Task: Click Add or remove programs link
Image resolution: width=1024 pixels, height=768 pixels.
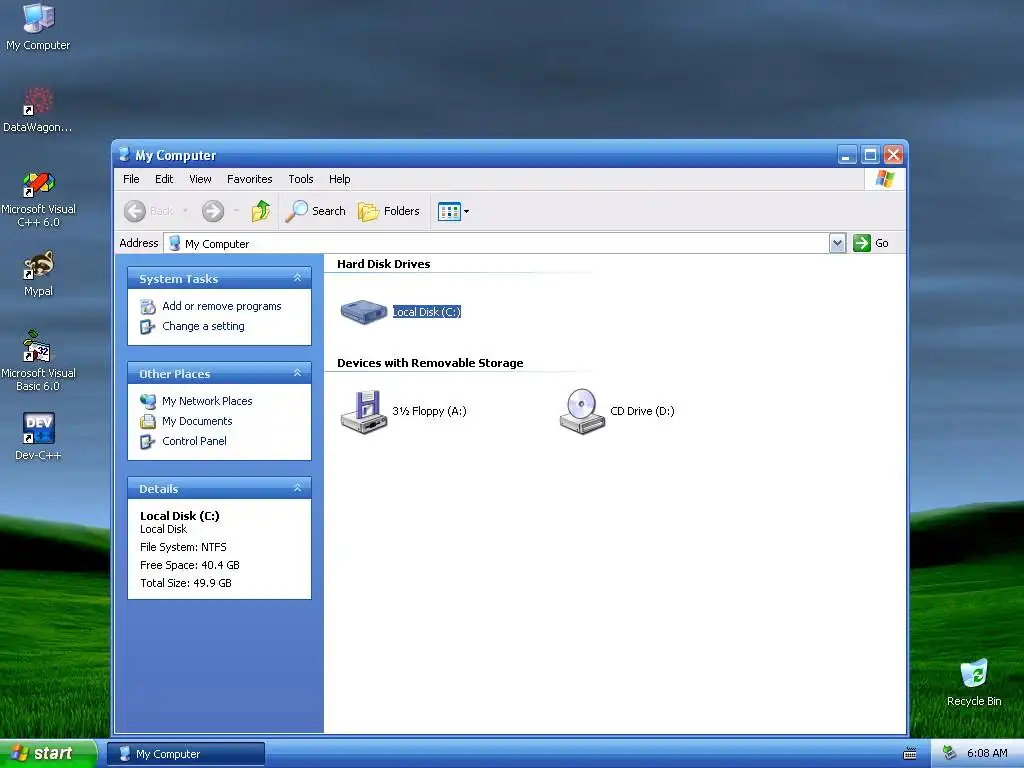Action: point(222,306)
